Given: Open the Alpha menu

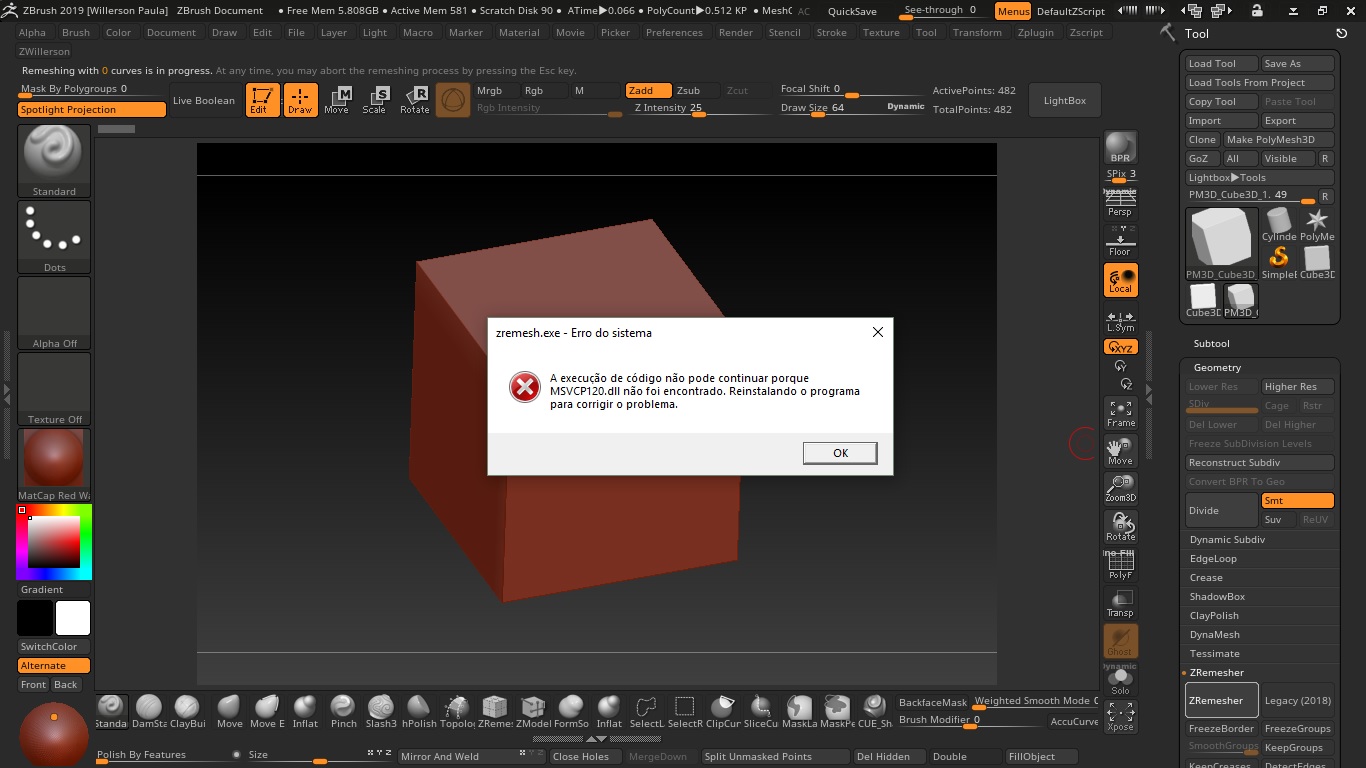Looking at the screenshot, I should click(x=32, y=32).
